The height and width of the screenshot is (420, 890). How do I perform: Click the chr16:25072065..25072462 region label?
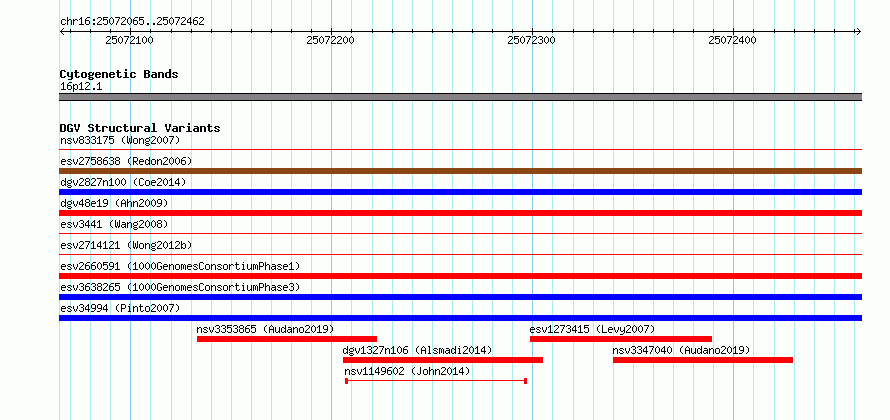pyautogui.click(x=132, y=22)
